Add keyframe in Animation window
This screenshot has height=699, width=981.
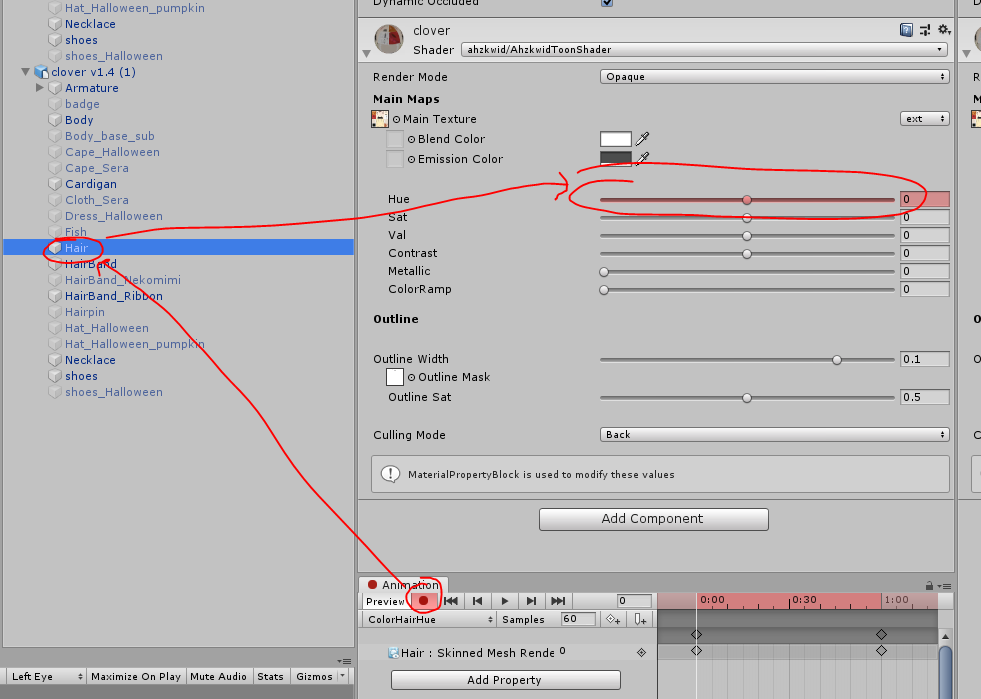pos(613,619)
